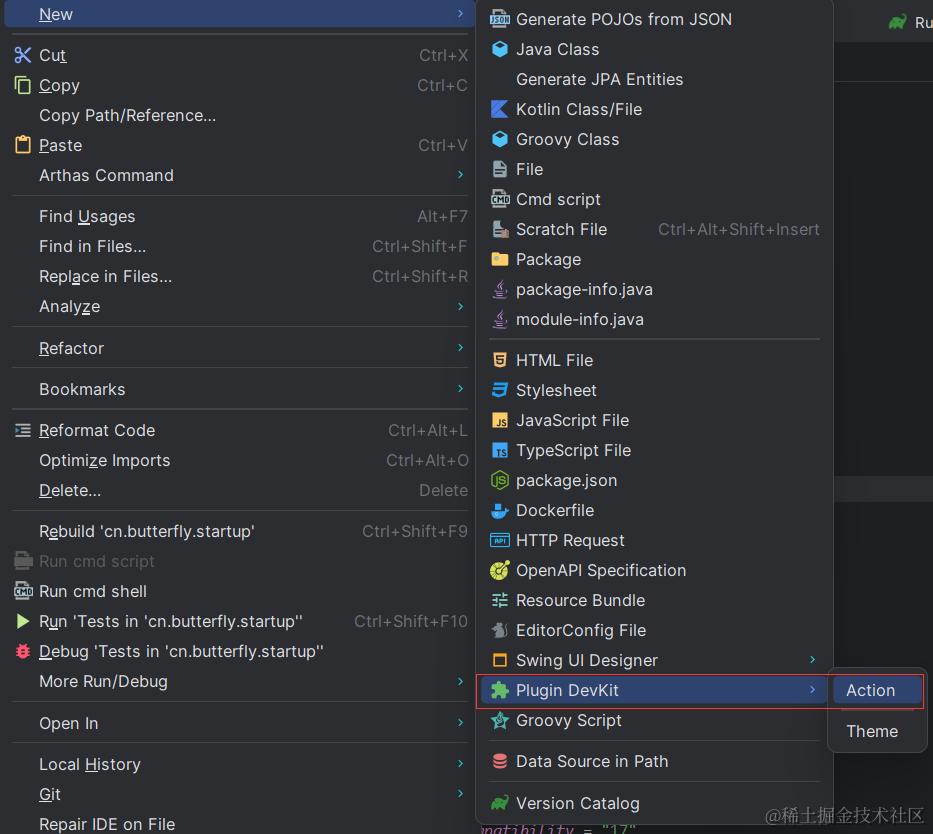This screenshot has height=834, width=933.
Task: Choose Copy Path/Reference… entry
Action: tap(240, 115)
